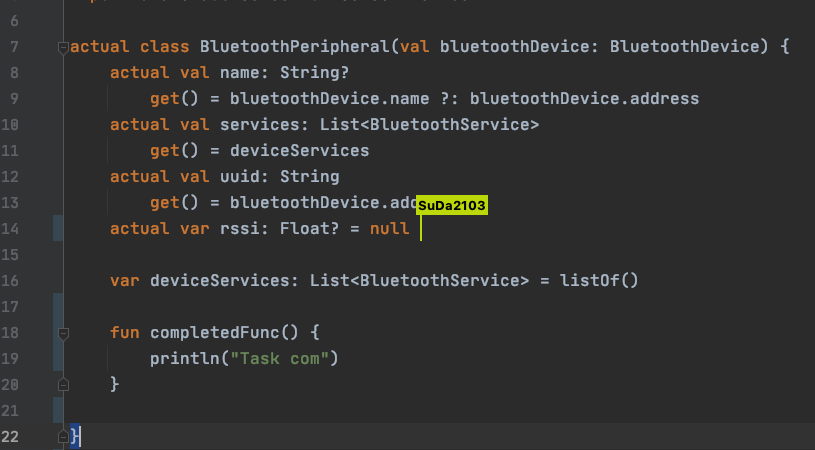The height and width of the screenshot is (450, 815).
Task: Click the change marker beside line 18
Action: pyautogui.click(x=58, y=332)
